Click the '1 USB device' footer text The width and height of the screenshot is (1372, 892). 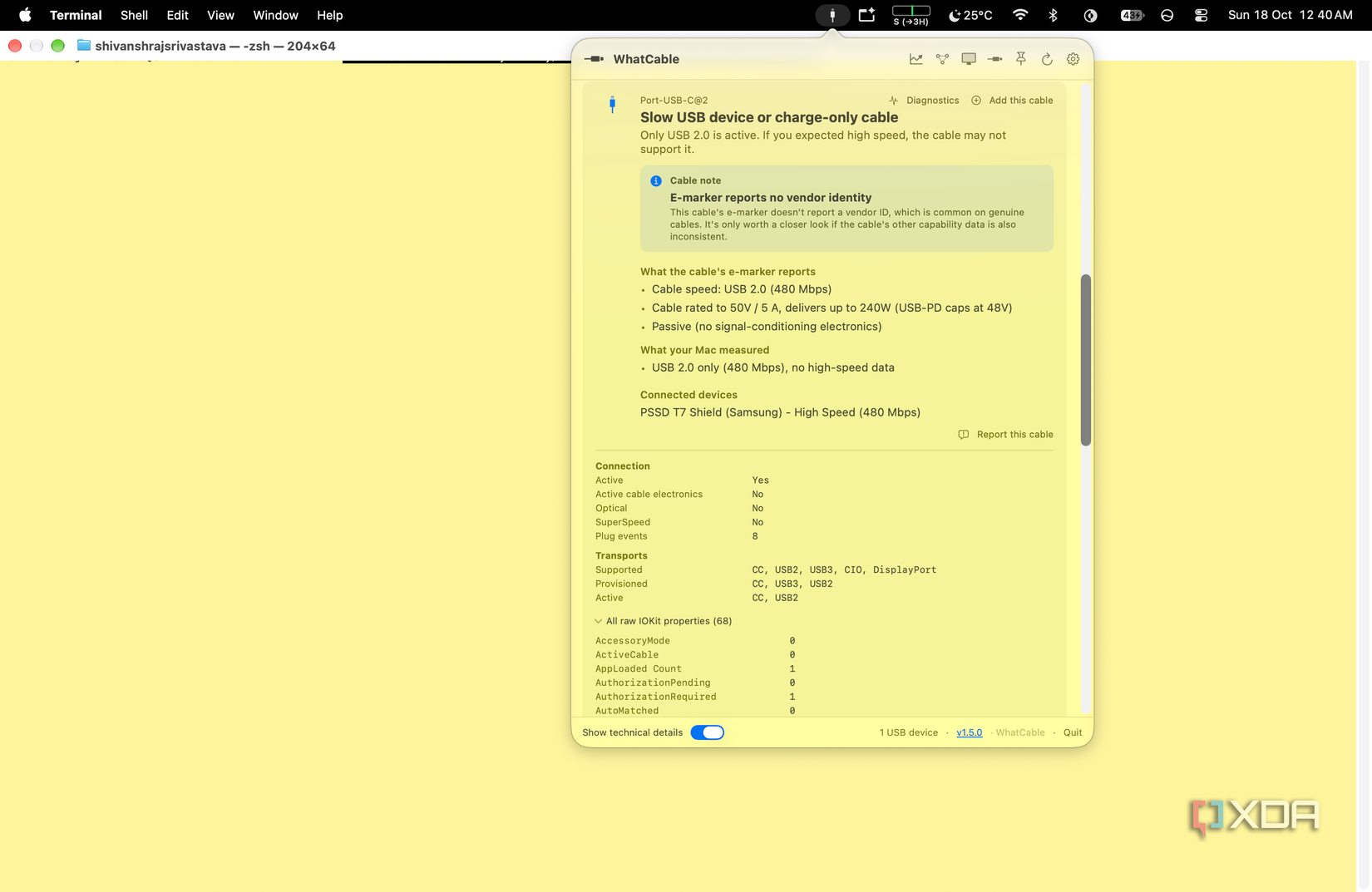tap(908, 732)
